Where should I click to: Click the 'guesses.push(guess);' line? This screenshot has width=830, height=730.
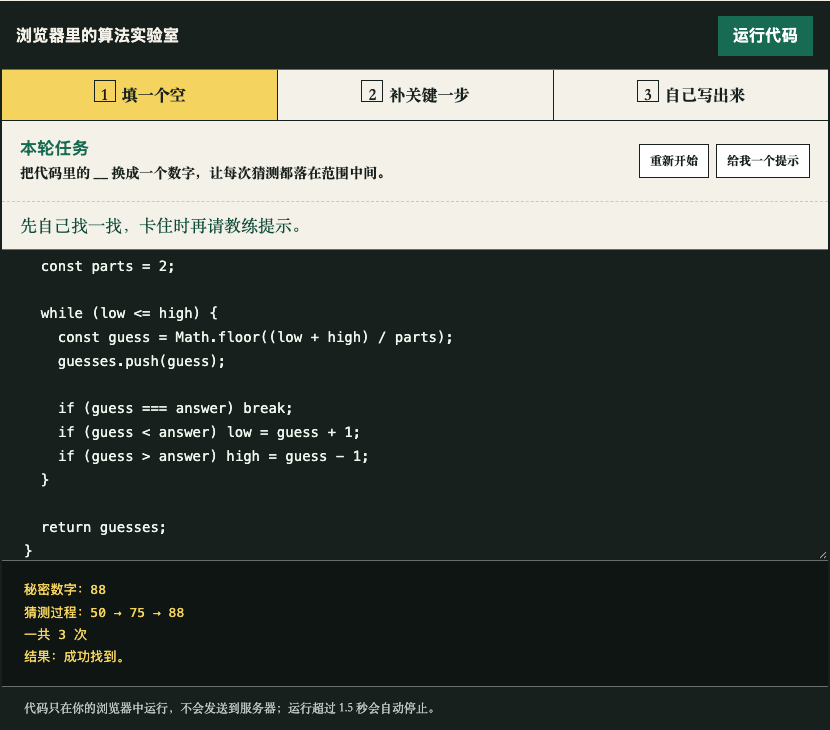(141, 361)
